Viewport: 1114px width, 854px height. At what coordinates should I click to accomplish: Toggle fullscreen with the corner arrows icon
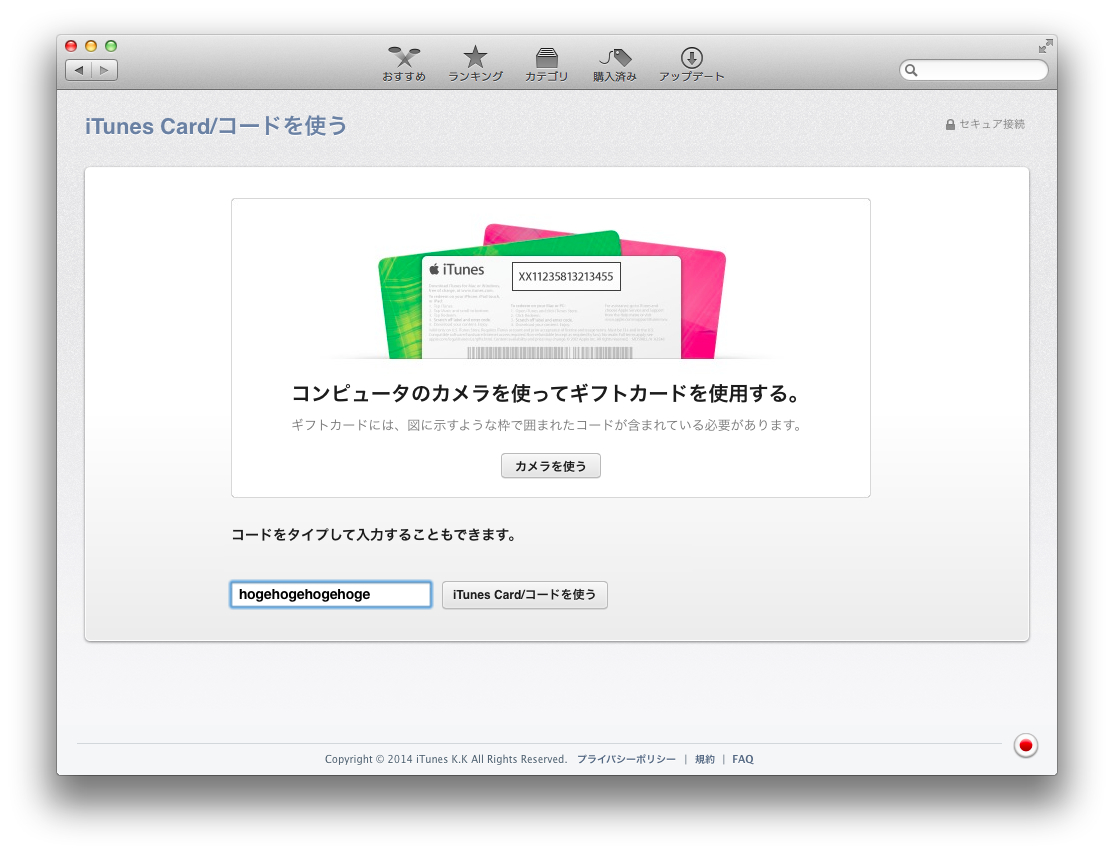1045,46
